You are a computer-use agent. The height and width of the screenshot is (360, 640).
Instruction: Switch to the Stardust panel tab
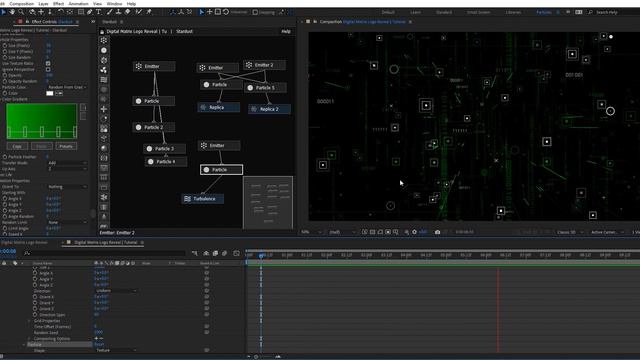109,22
